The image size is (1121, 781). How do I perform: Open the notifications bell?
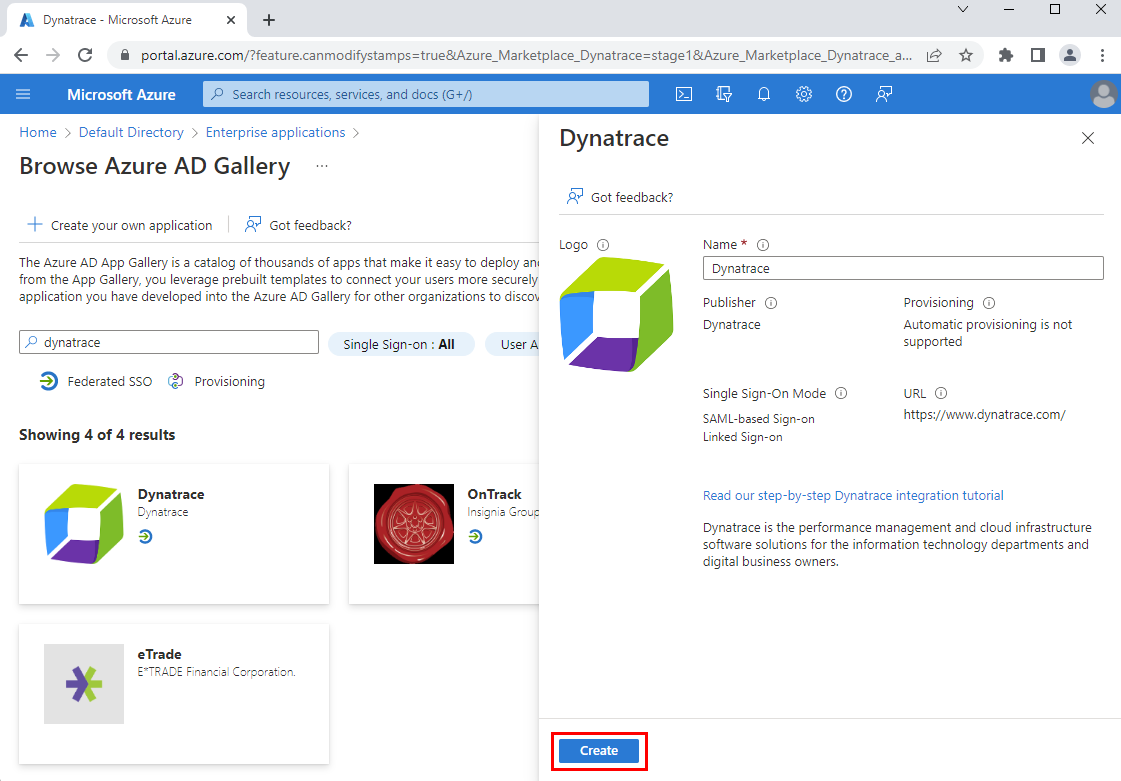click(x=764, y=94)
